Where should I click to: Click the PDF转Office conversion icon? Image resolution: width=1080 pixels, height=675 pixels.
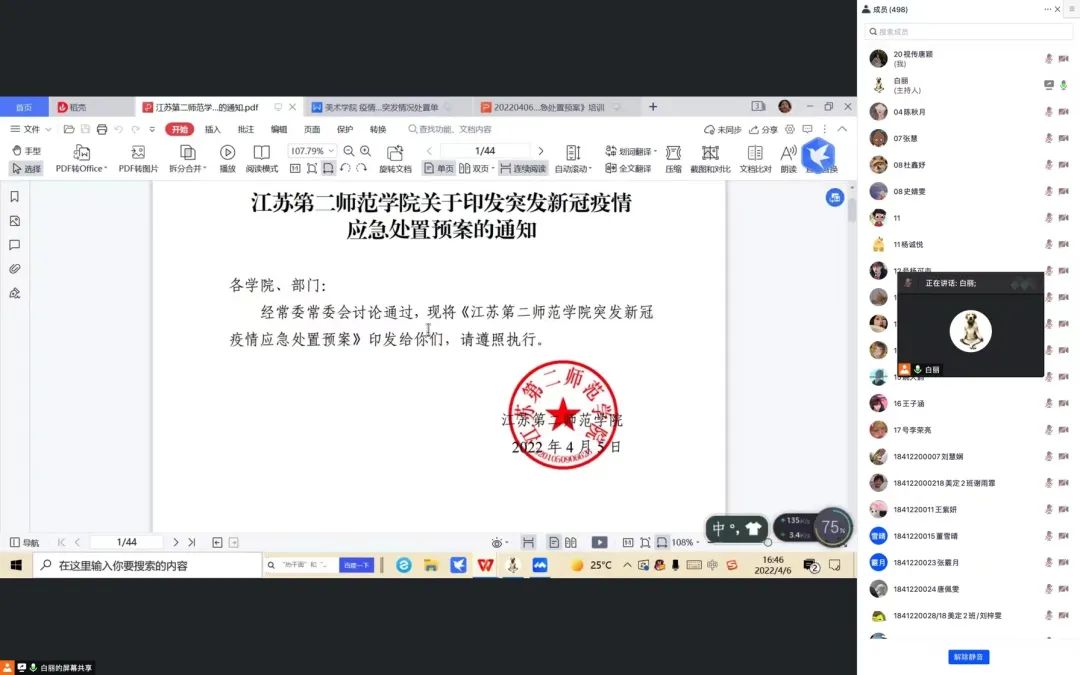coord(81,153)
